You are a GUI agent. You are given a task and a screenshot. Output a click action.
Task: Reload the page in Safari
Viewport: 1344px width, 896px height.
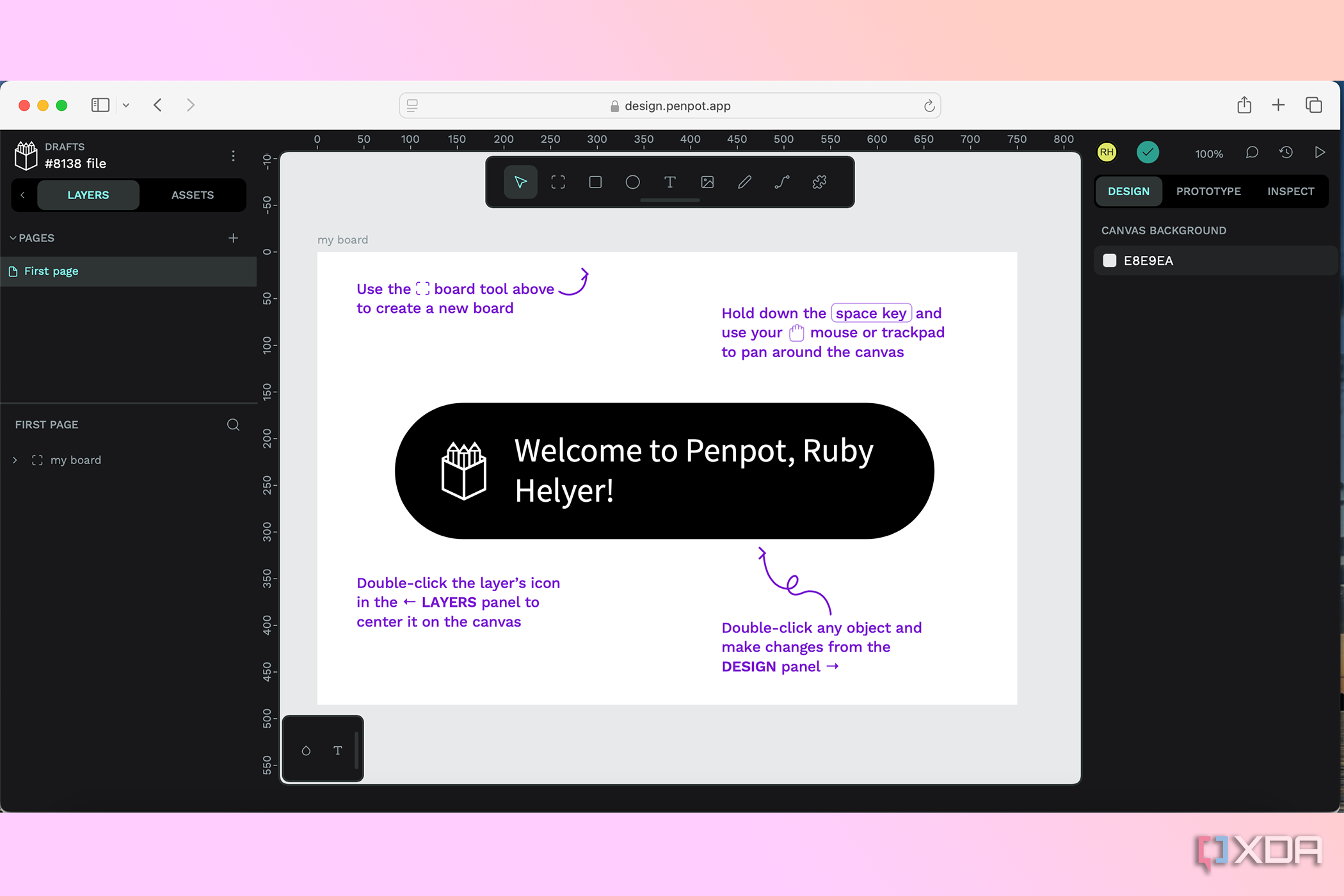coord(929,106)
